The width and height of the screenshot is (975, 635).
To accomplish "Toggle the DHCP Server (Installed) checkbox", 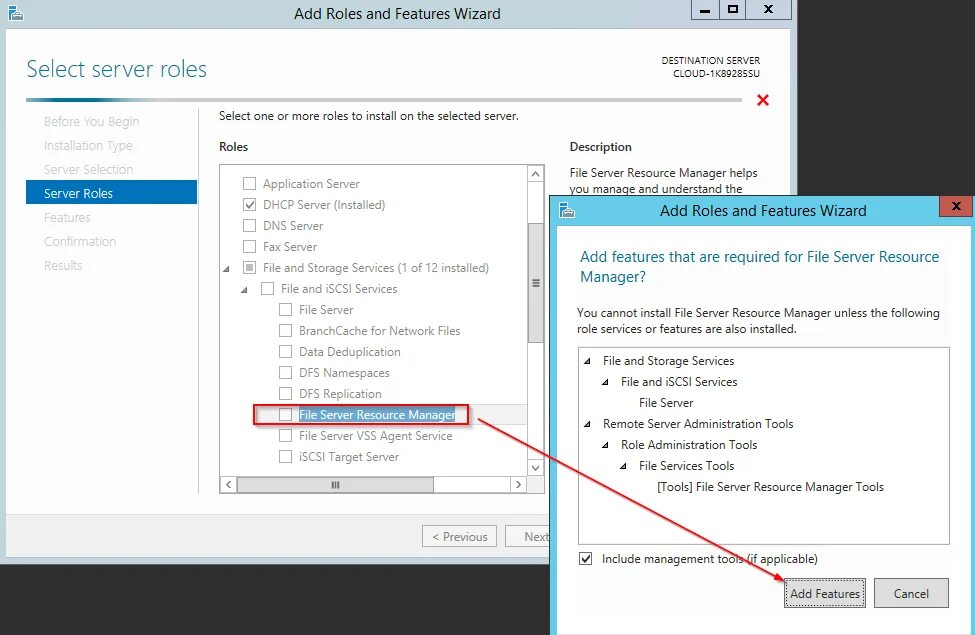I will [249, 205].
